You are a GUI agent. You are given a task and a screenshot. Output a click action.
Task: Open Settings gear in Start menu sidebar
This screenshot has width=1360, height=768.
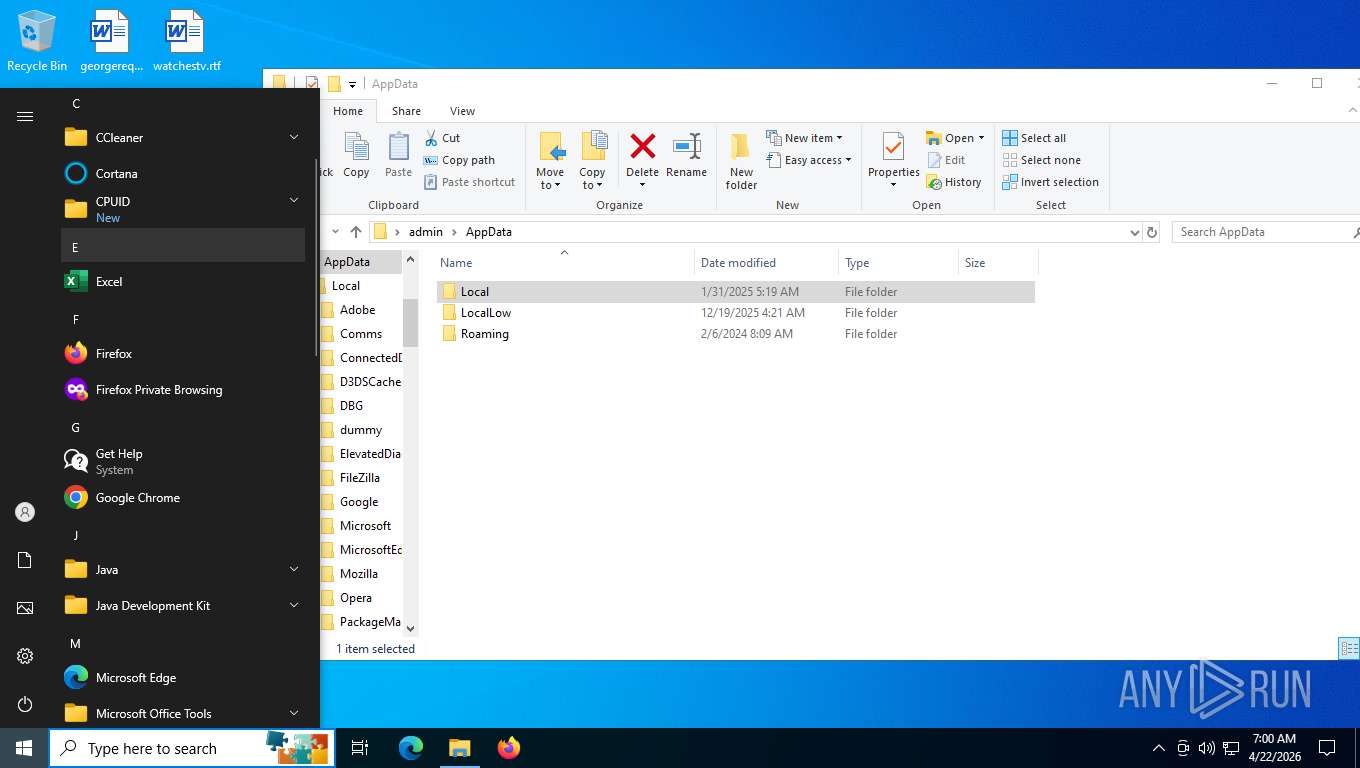click(x=25, y=656)
